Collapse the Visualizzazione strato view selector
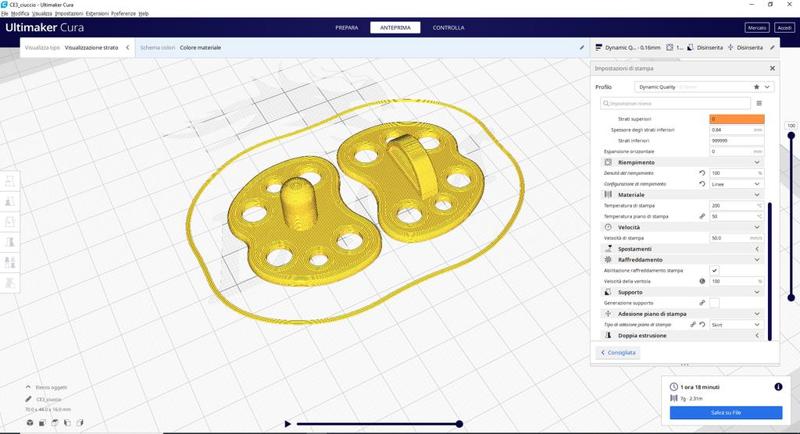 [x=128, y=47]
